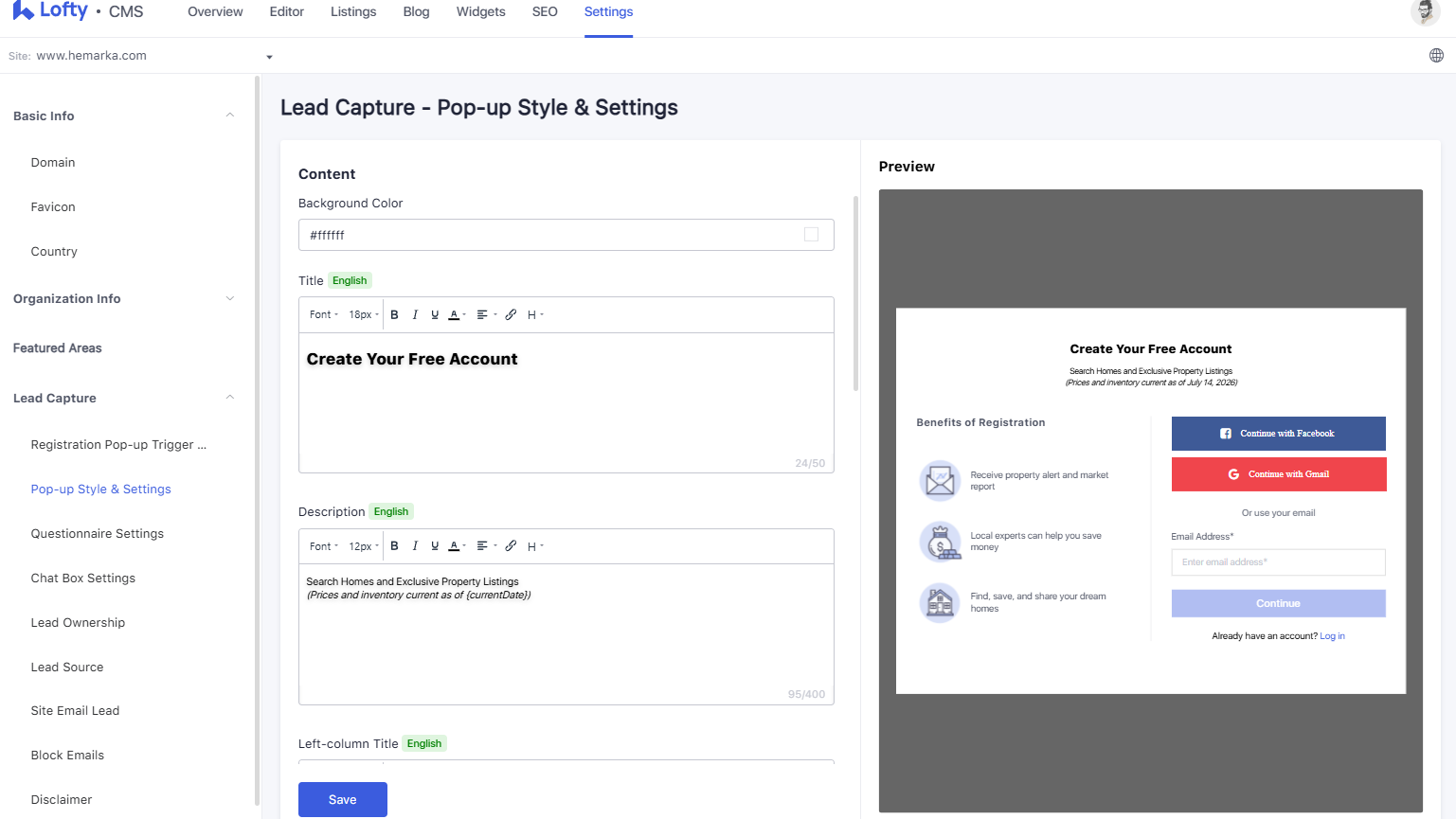Click the Lofty logo
Screen dimensions: 1456x819
[50, 11]
